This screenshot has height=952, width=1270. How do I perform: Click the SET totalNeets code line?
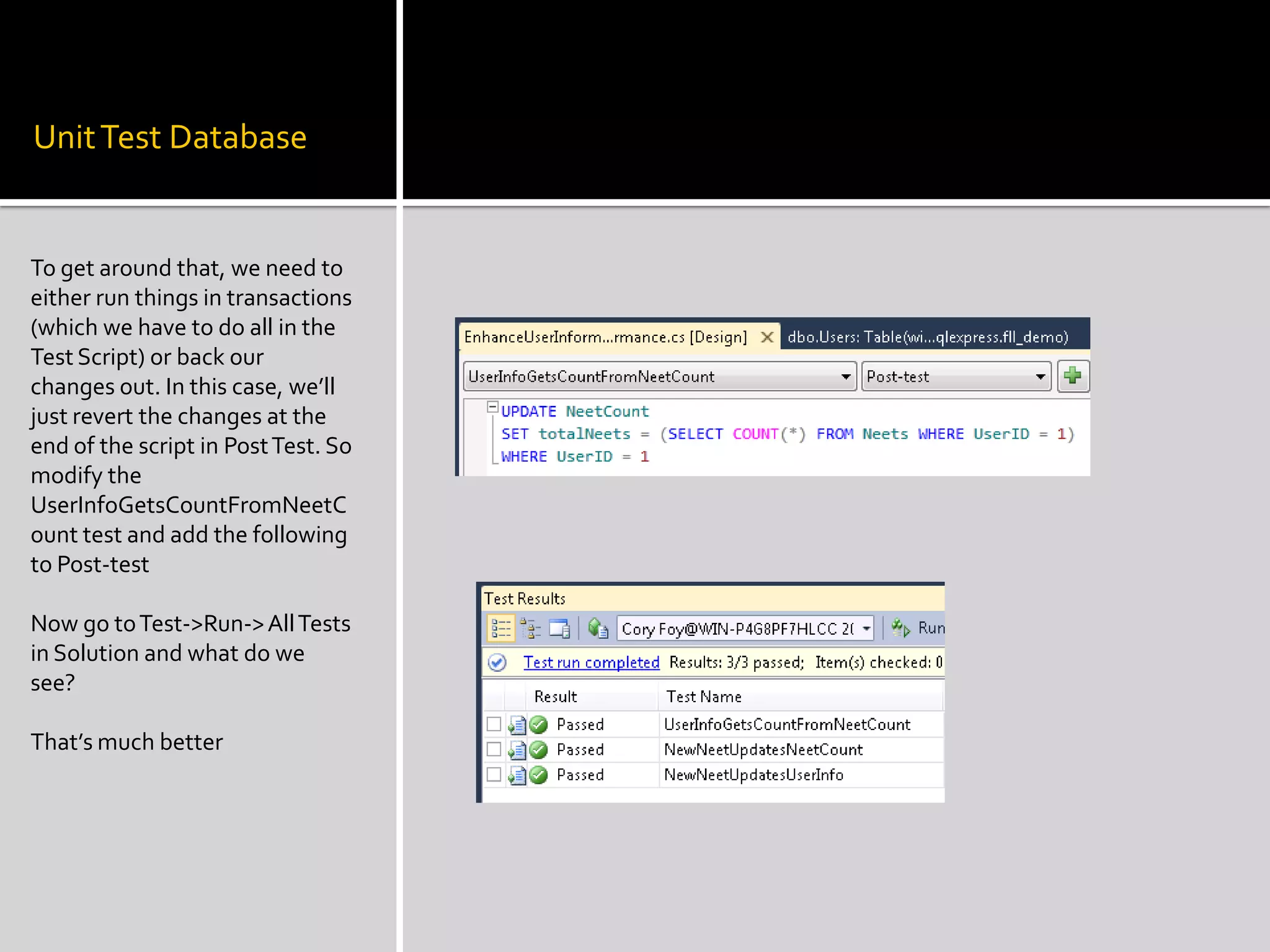(x=788, y=434)
